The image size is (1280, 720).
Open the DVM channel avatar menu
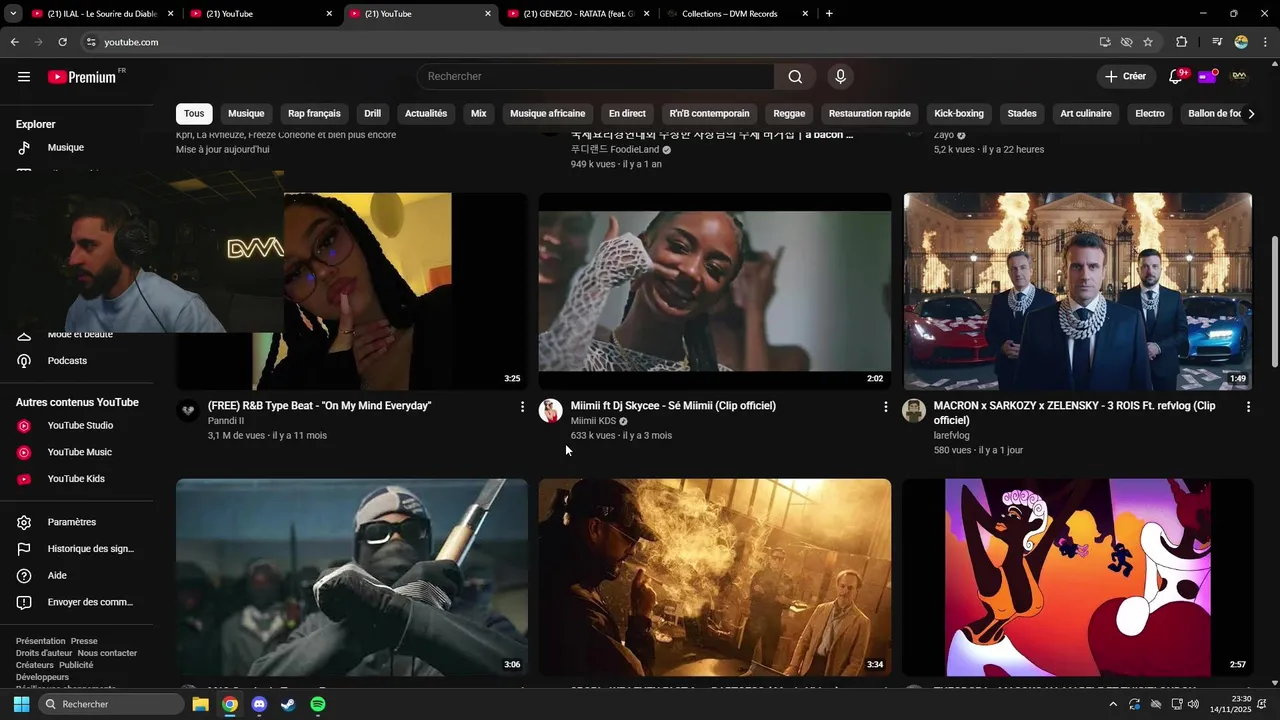tap(1239, 76)
